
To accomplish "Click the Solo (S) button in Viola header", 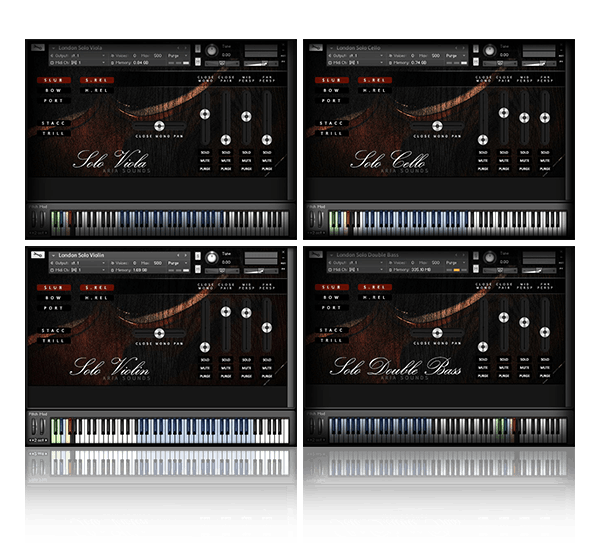I will [198, 49].
